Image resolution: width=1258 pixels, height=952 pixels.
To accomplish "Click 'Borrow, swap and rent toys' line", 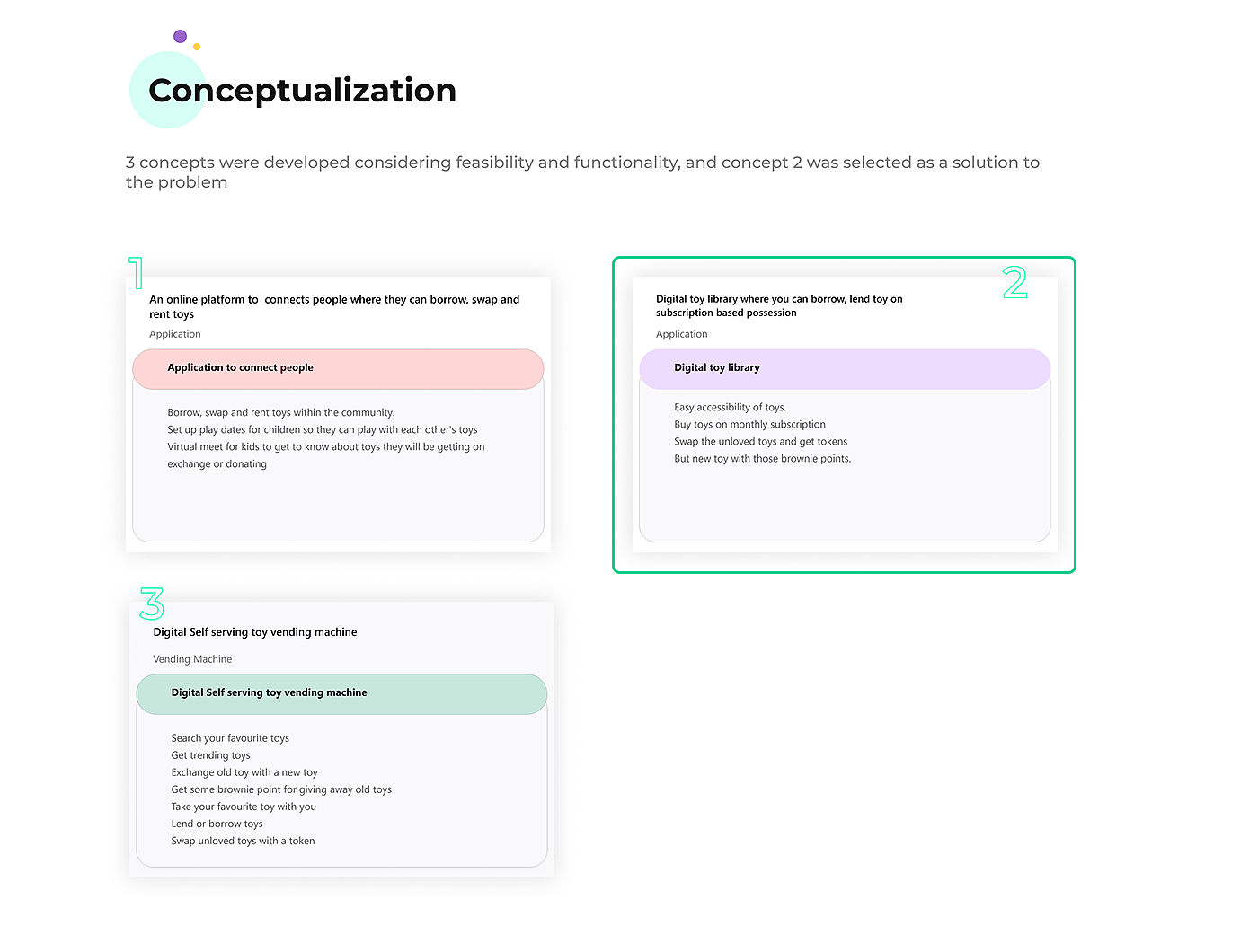I will click(x=280, y=413).
